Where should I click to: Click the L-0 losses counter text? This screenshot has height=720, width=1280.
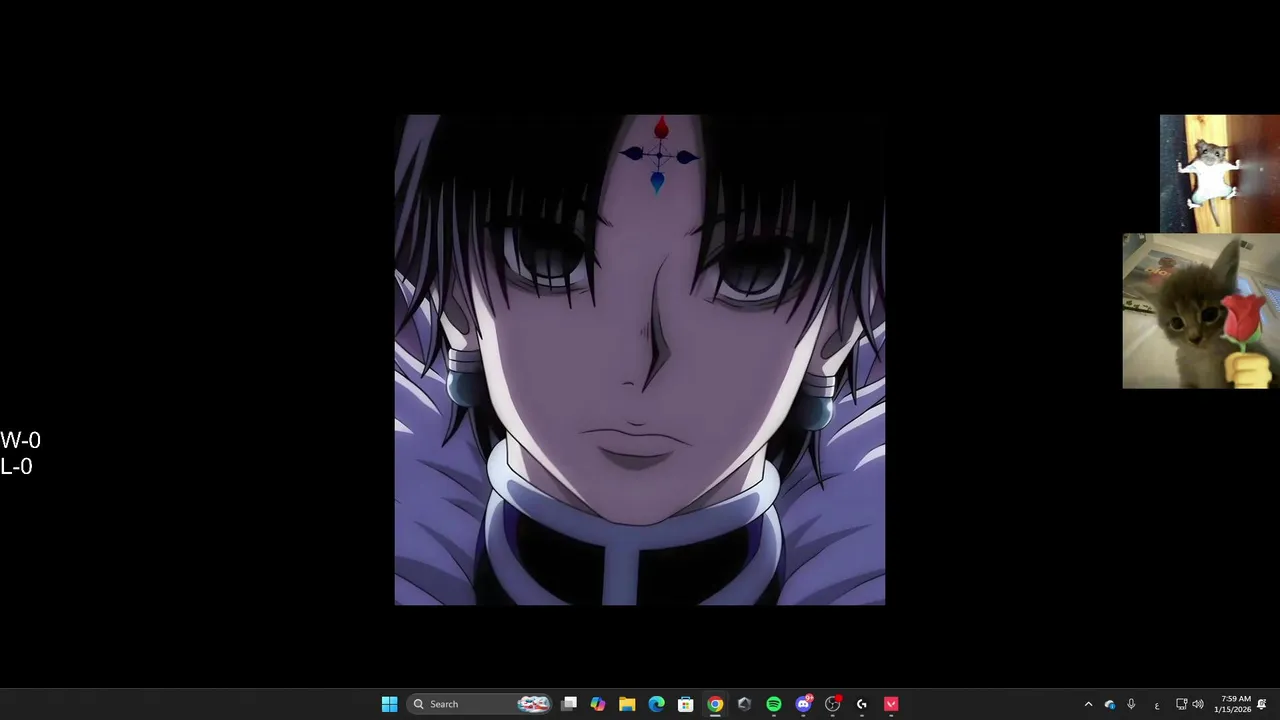tap(17, 466)
